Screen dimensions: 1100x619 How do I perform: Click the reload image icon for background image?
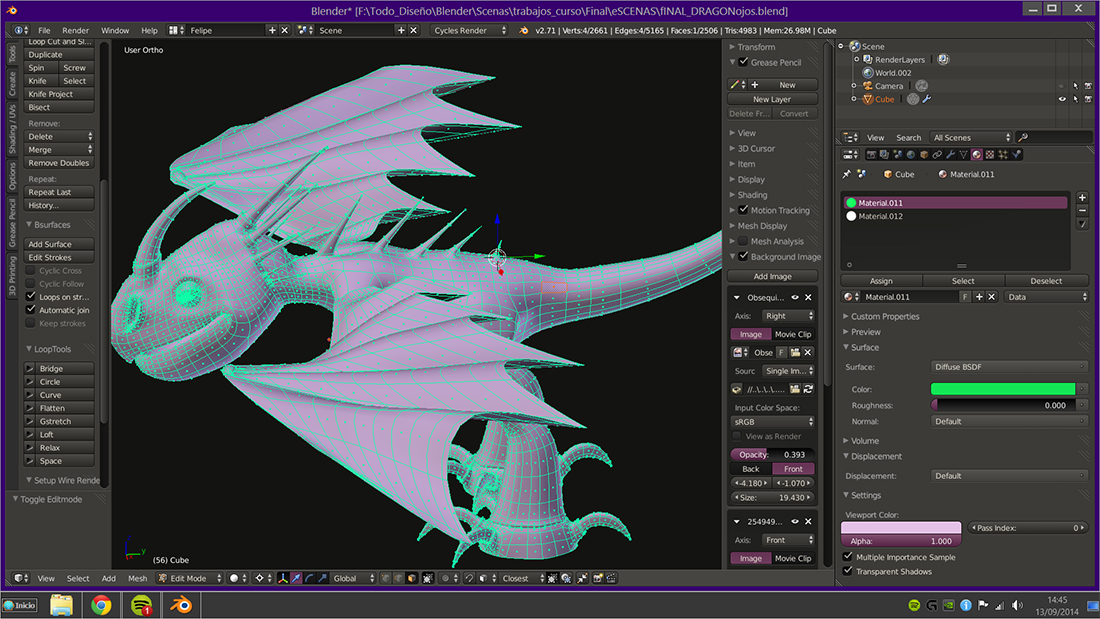coord(808,388)
